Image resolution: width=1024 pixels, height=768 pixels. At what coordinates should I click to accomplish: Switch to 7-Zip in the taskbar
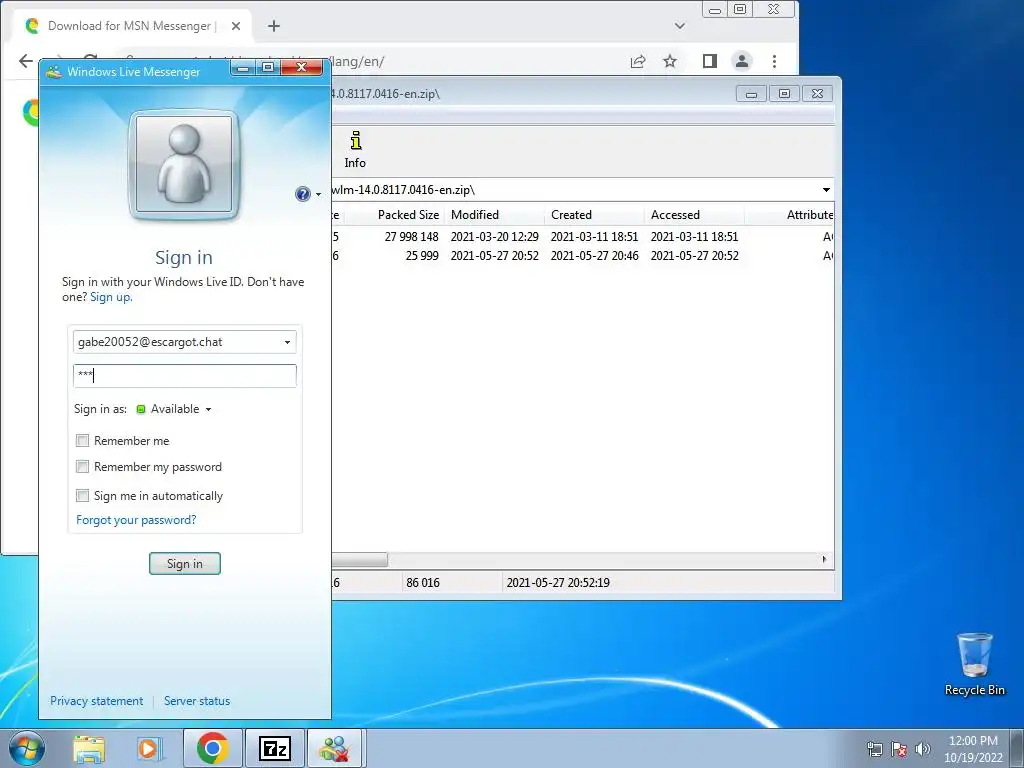point(275,748)
